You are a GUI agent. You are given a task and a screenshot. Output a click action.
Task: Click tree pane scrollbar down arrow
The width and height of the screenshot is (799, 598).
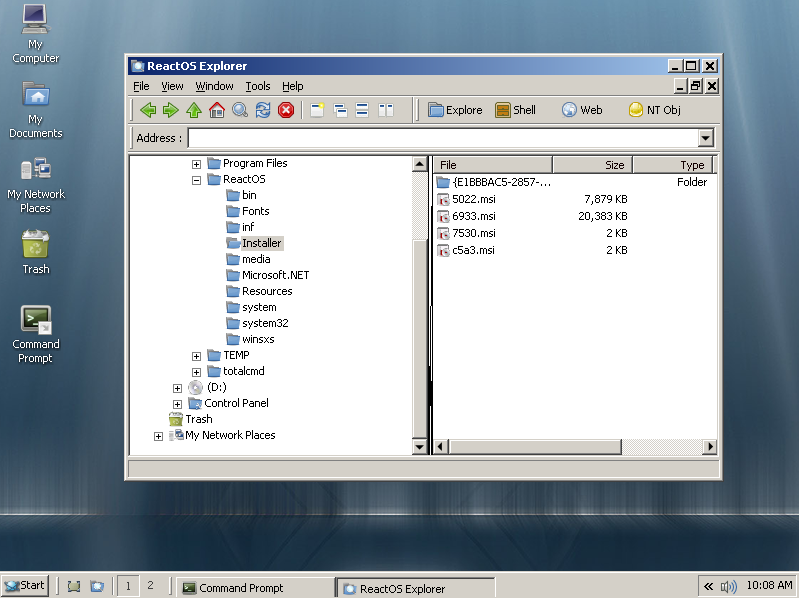[x=419, y=447]
